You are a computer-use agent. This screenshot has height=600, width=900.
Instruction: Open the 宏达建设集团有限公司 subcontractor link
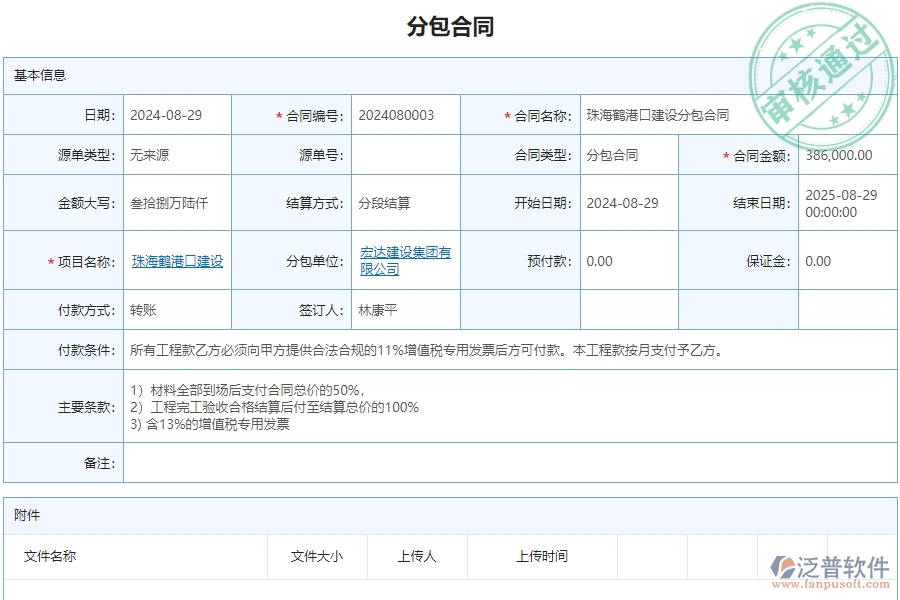405,260
